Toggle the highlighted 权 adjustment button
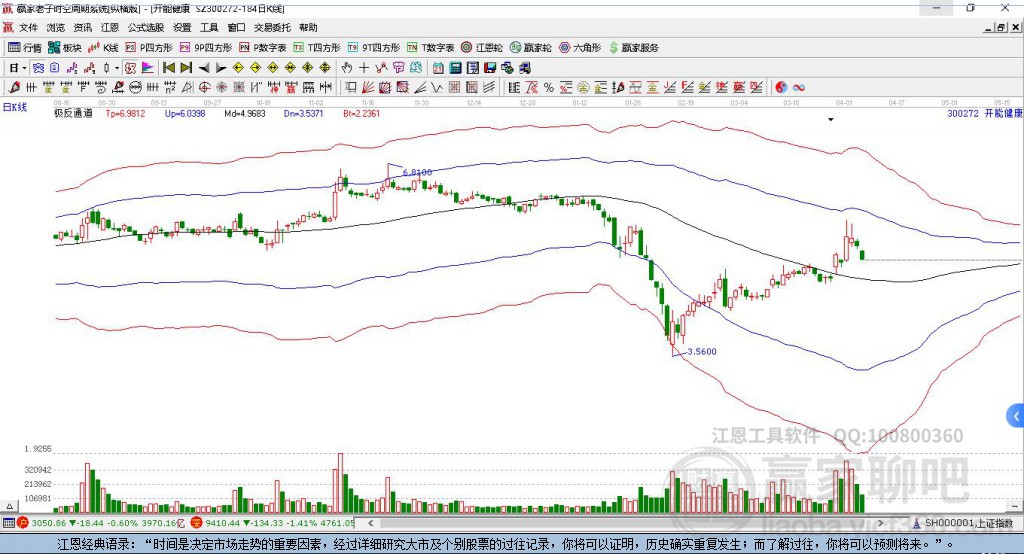Screen dimensions: 1024x554 coord(131,68)
